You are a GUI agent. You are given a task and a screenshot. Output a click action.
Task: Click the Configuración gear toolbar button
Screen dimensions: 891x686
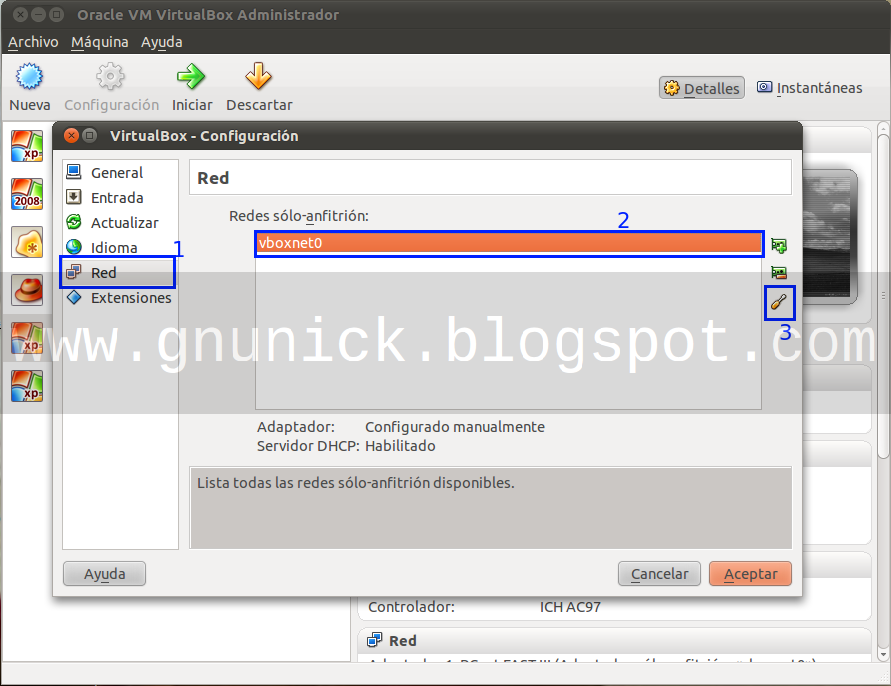point(111,87)
